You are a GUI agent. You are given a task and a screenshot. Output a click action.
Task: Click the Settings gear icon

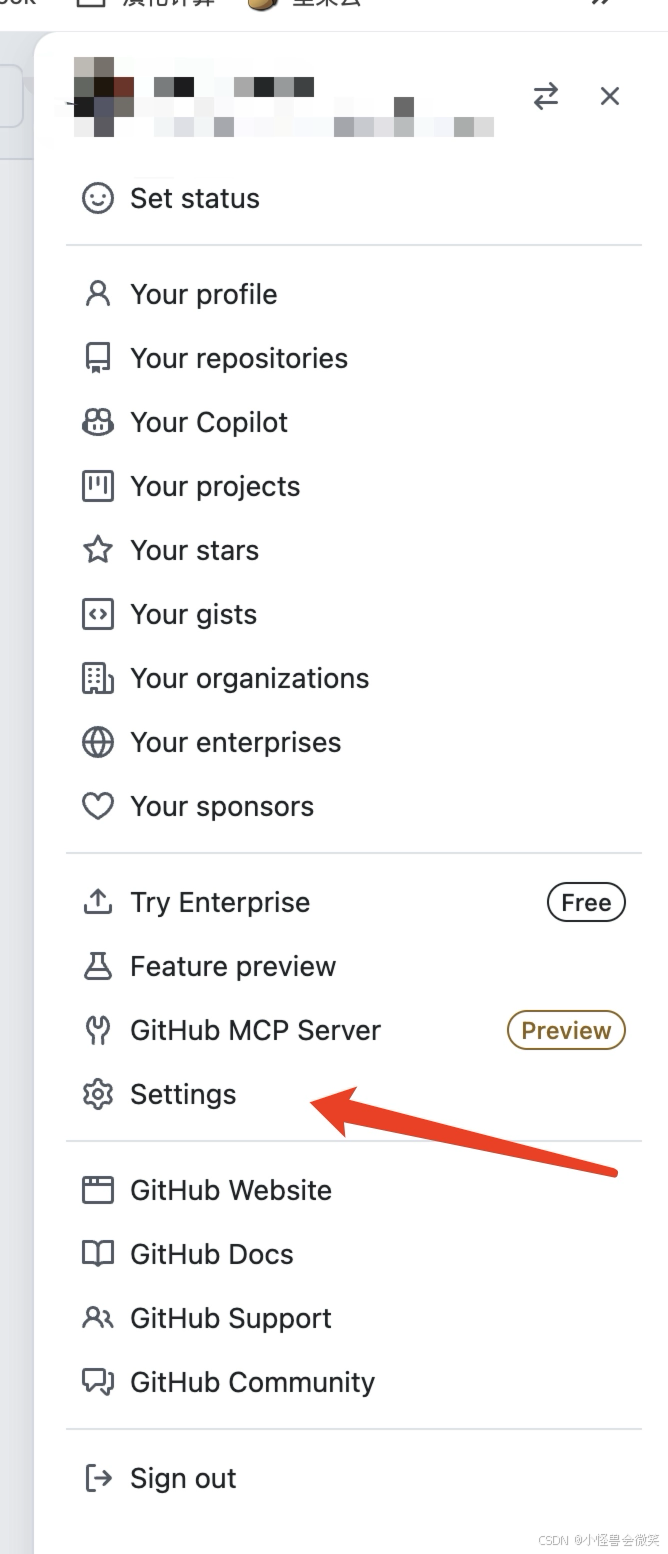97,1094
